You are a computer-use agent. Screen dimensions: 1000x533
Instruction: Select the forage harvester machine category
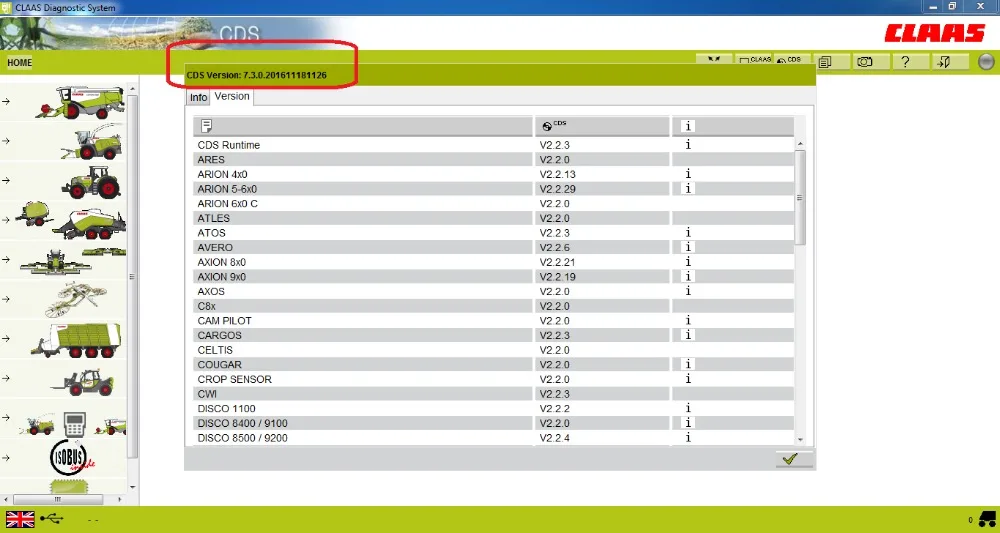(92, 142)
